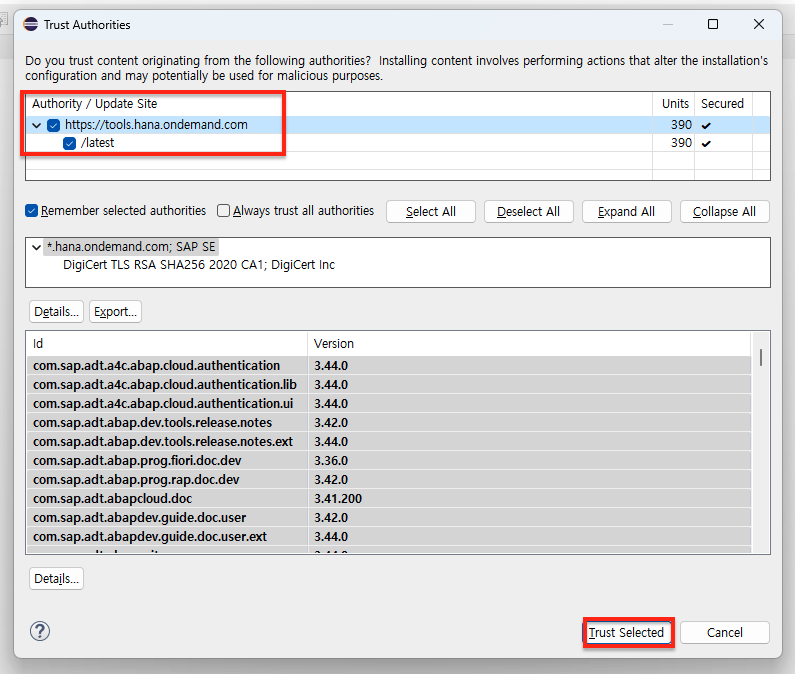Image resolution: width=795 pixels, height=674 pixels.
Task: Select DigiCert TLS RSA SHA256 2020 CA1 entry
Action: click(x=199, y=265)
